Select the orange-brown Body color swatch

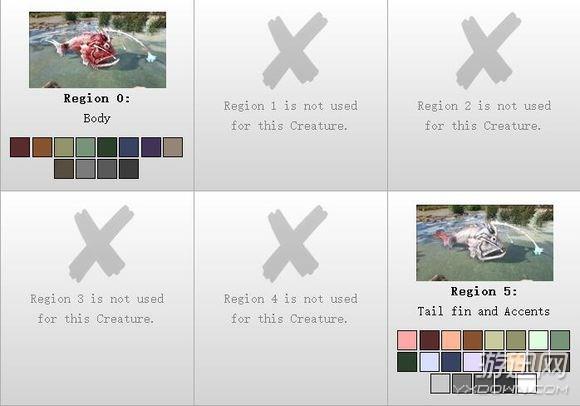[42, 147]
